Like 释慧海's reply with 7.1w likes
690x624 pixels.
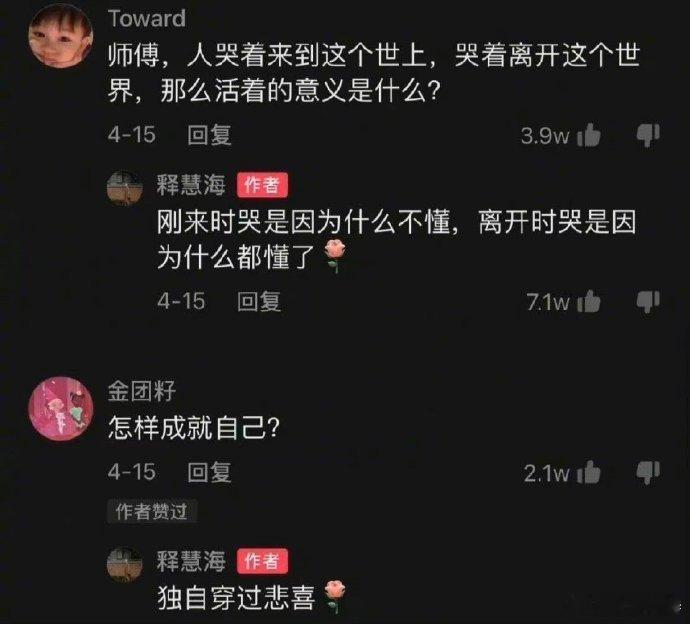click(589, 302)
